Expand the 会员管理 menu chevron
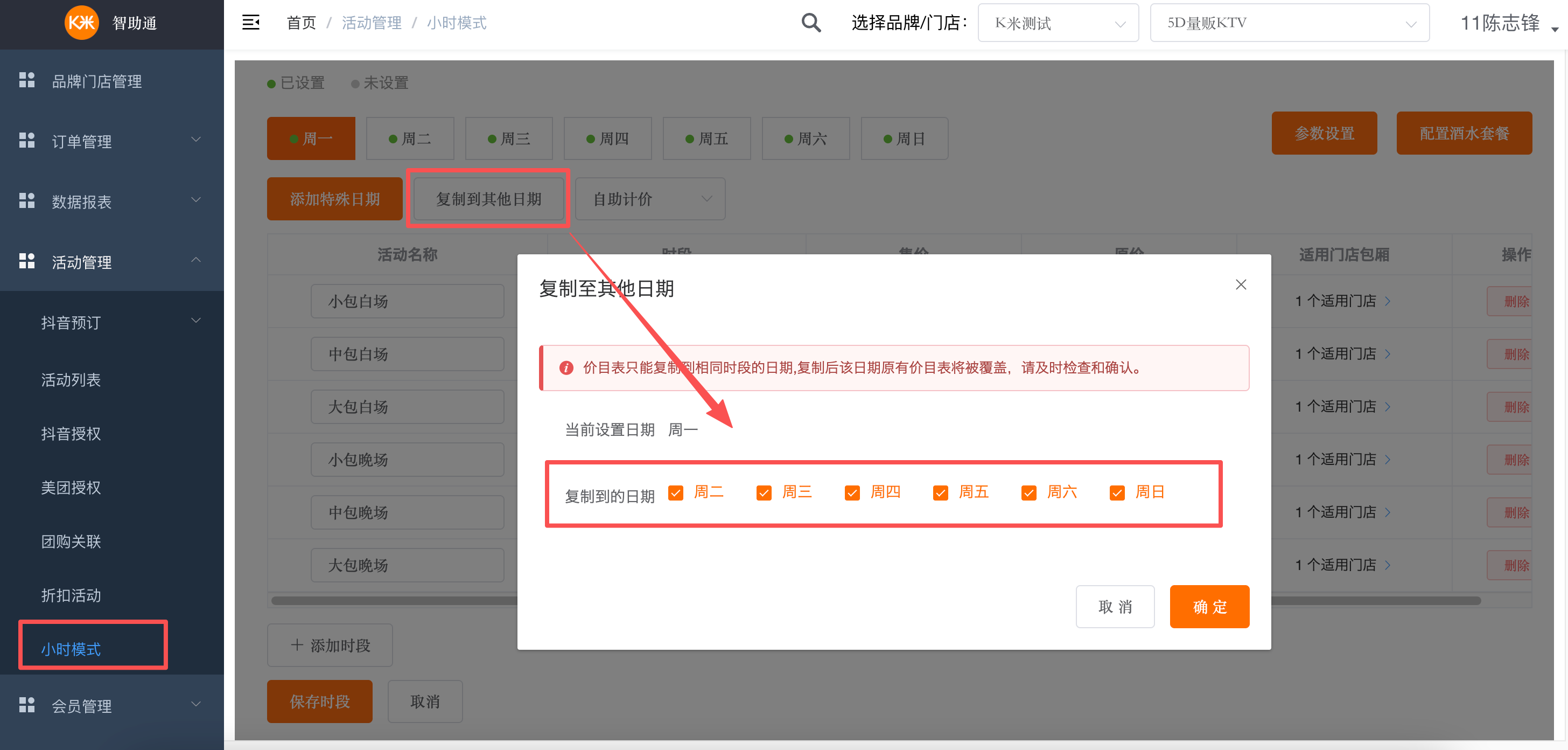 [196, 704]
